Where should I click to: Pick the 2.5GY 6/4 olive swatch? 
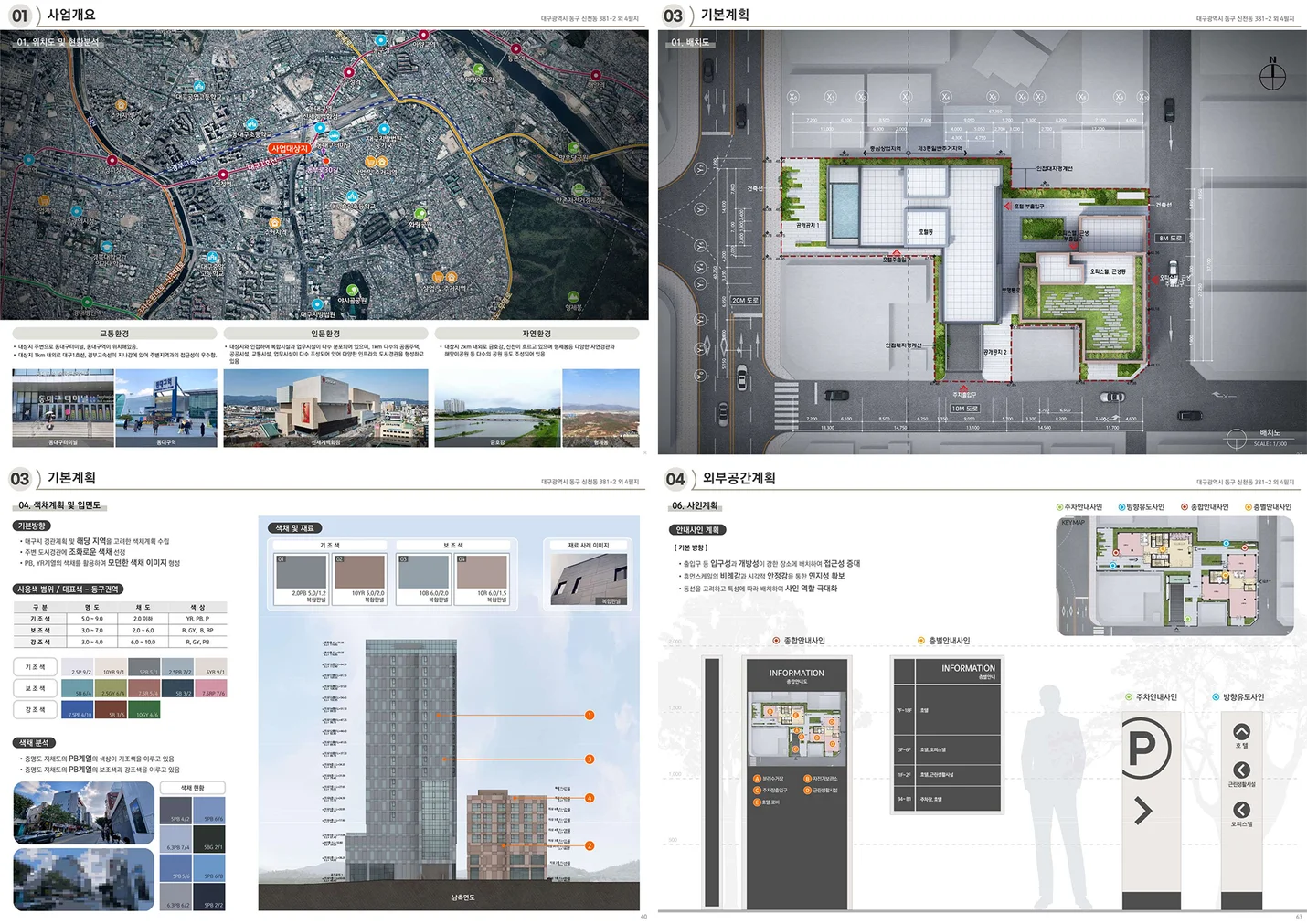pyautogui.click(x=111, y=688)
